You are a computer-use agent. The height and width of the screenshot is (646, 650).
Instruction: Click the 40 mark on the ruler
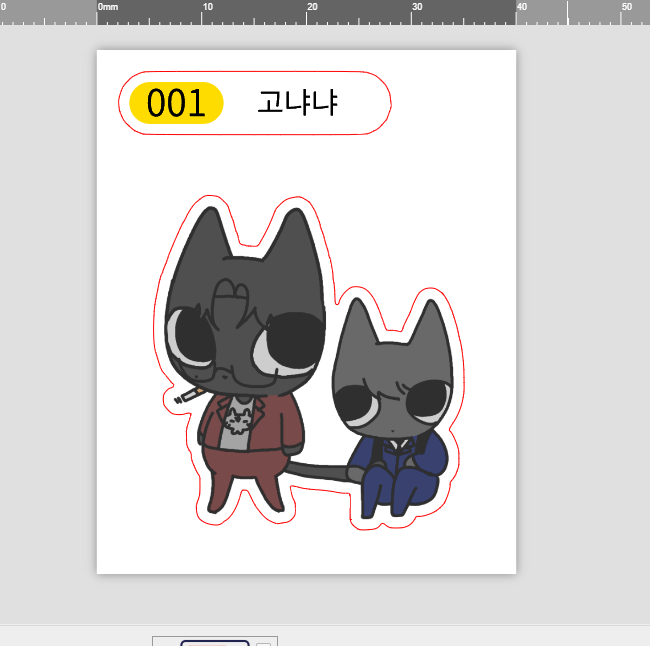pos(521,7)
